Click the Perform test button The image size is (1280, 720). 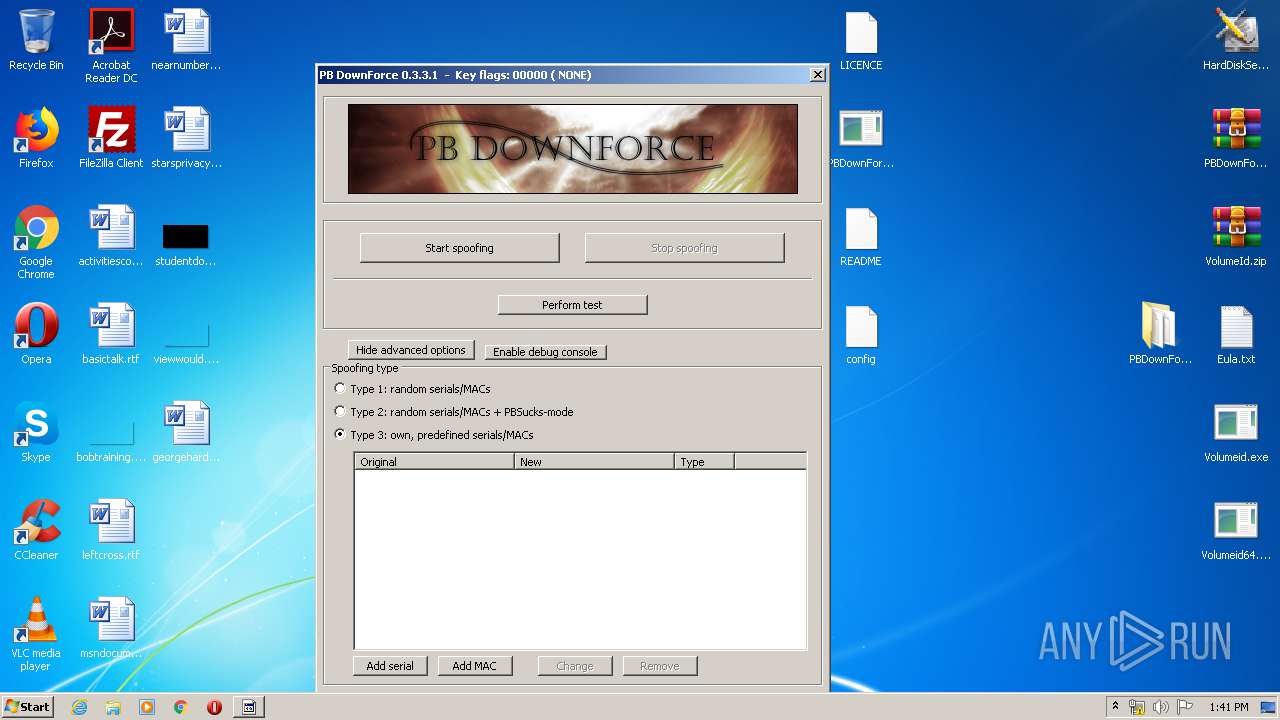[572, 305]
